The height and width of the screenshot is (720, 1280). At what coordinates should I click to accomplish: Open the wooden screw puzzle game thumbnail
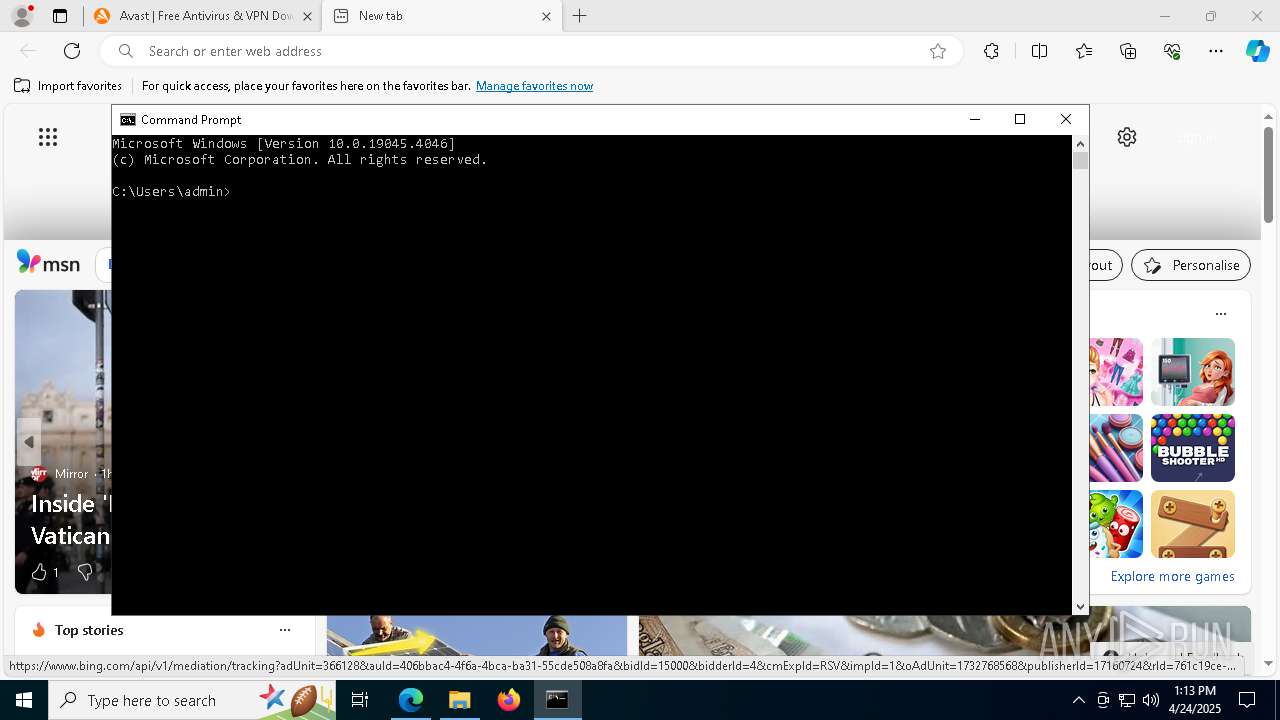(1193, 524)
